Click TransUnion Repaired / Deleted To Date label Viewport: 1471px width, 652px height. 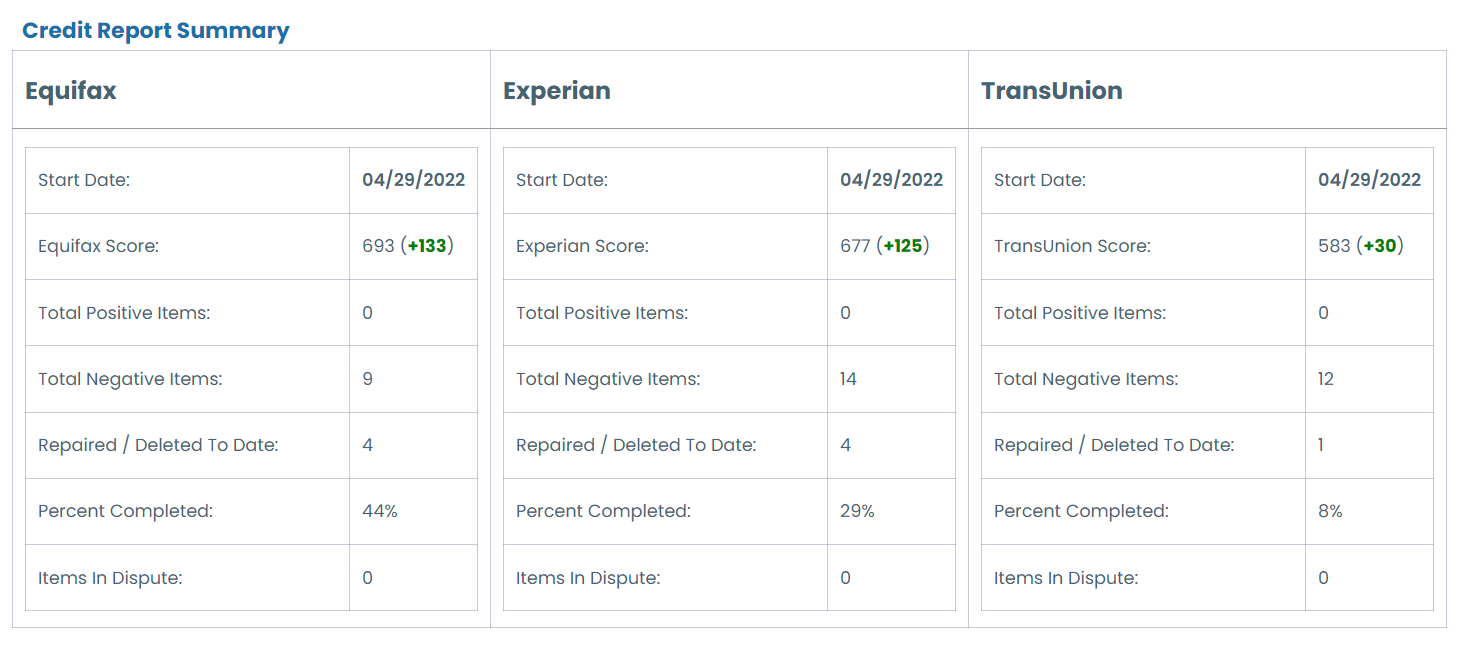1114,445
